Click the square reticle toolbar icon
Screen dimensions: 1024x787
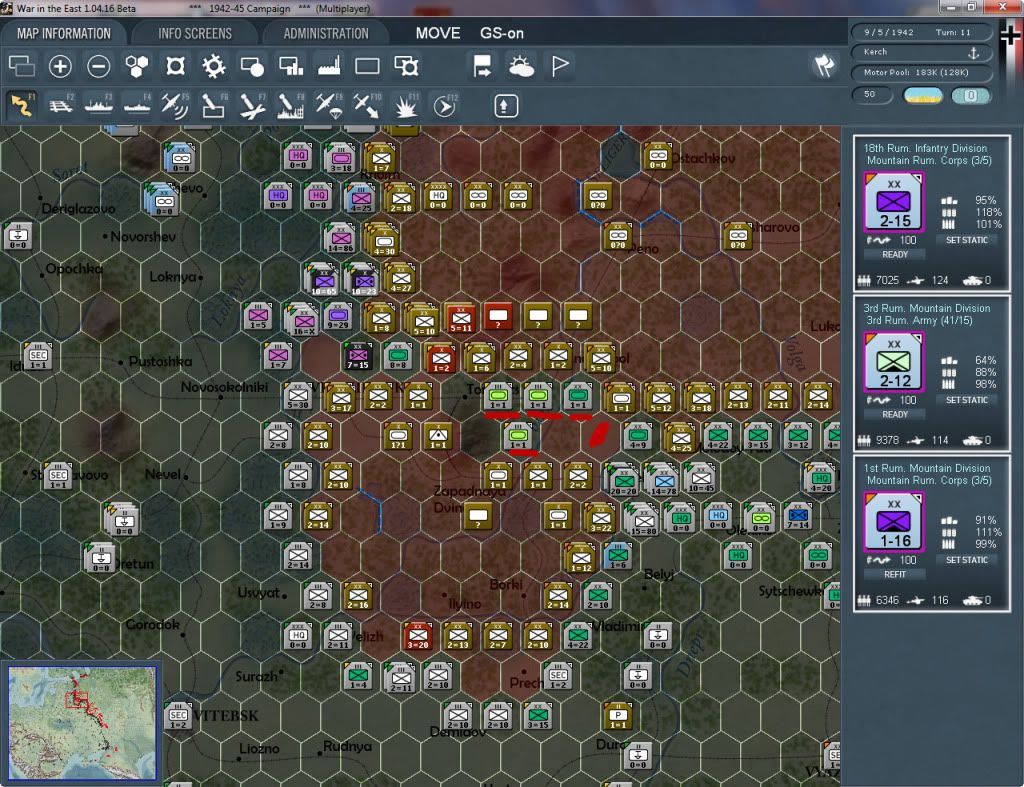175,66
